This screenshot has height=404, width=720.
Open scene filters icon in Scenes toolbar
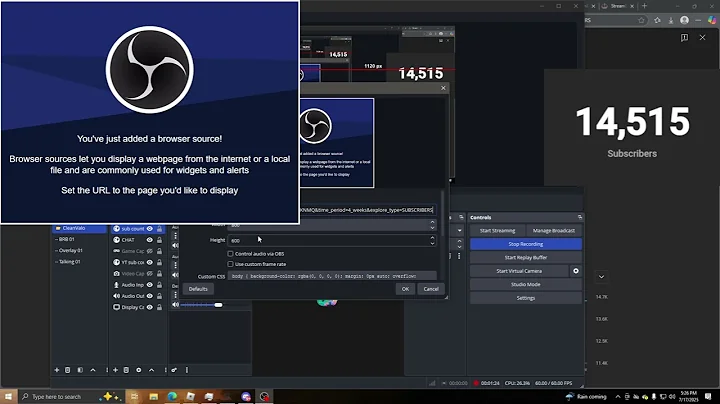80,370
